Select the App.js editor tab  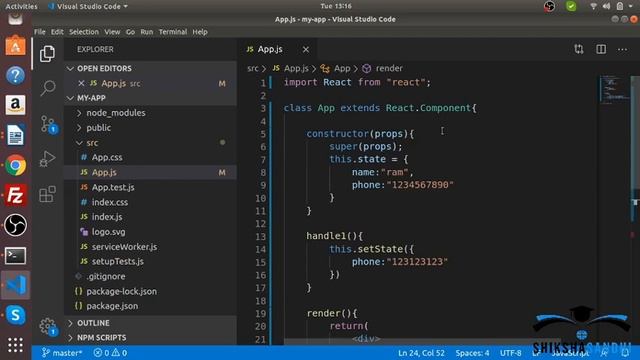click(277, 49)
